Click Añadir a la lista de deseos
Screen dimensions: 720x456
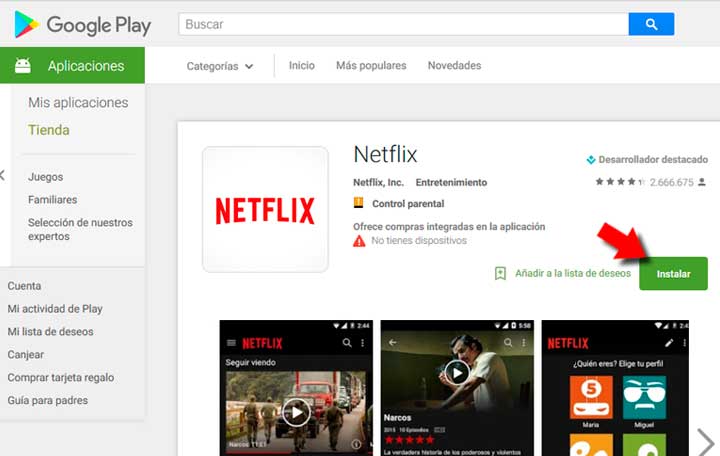click(x=573, y=273)
